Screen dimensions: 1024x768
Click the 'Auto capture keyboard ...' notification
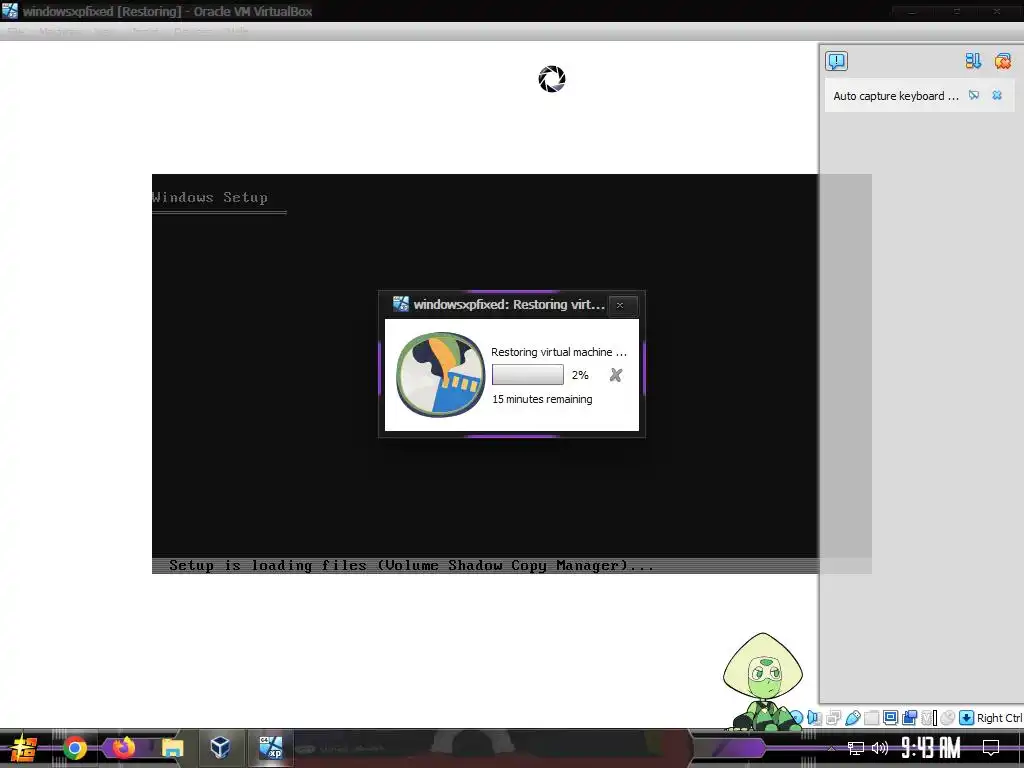click(x=895, y=96)
